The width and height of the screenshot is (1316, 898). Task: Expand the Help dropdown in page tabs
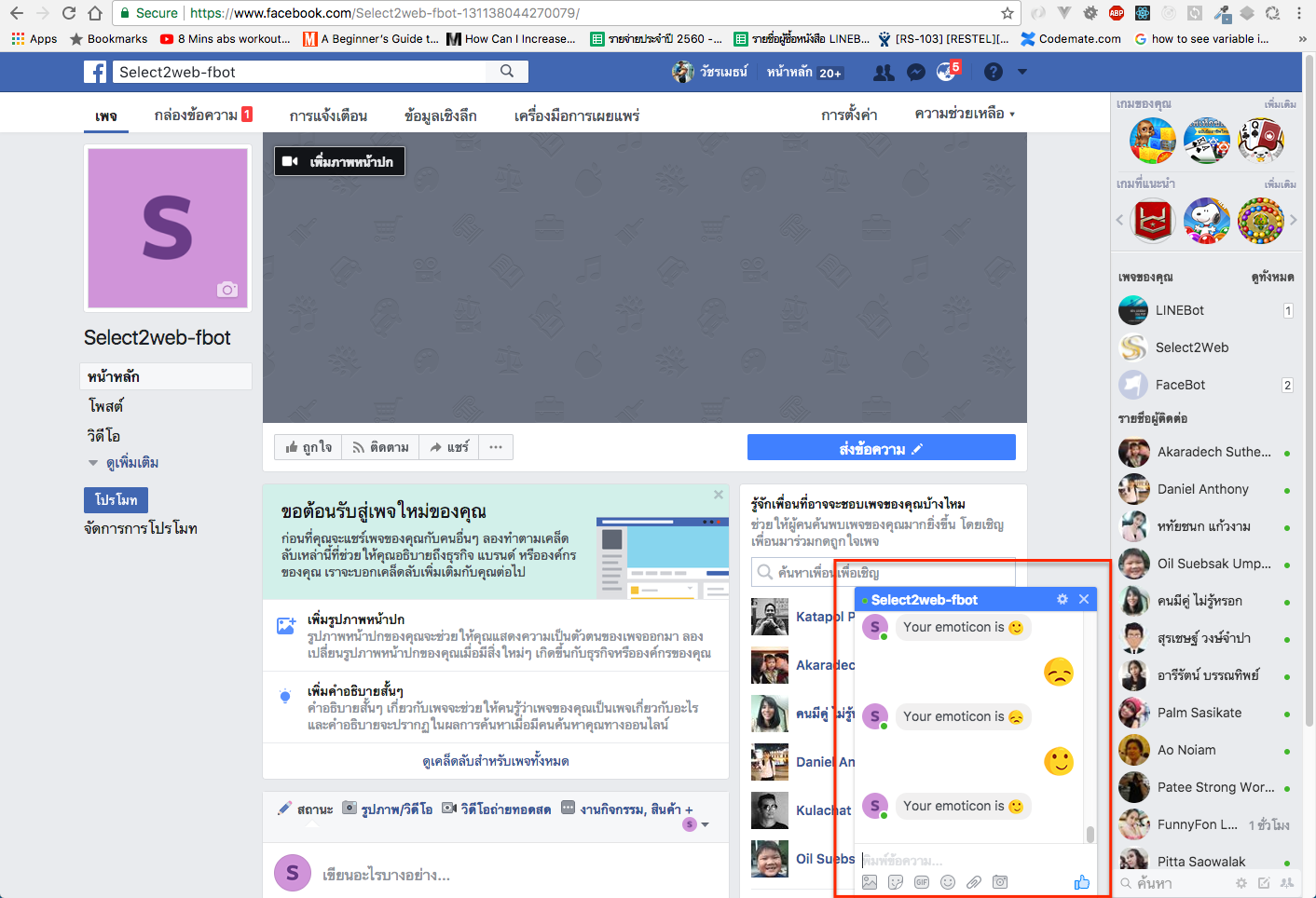(965, 114)
